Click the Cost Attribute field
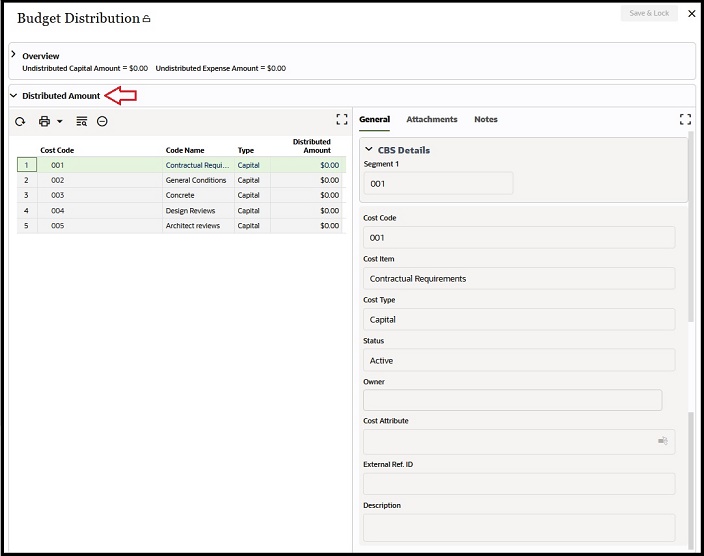This screenshot has height=556, width=704. point(519,441)
